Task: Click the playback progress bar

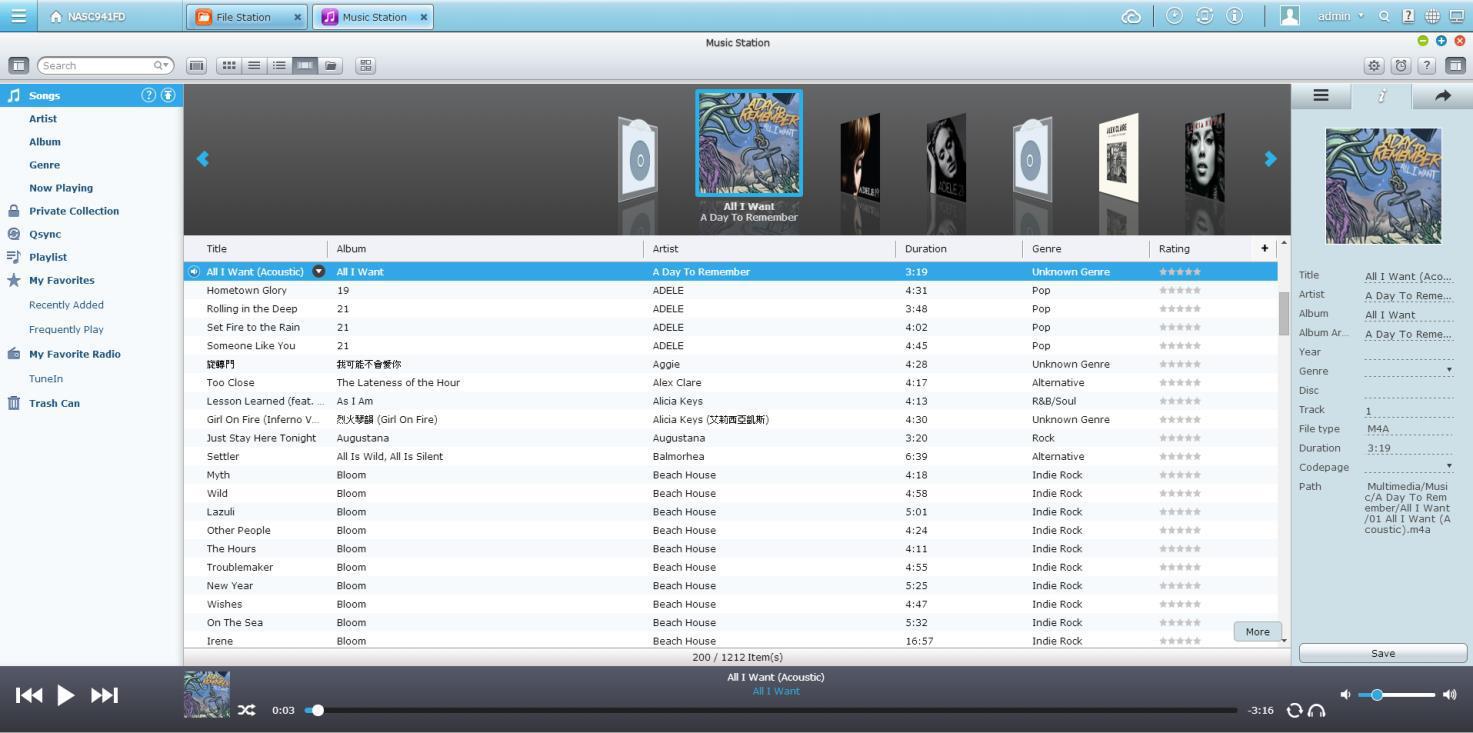Action: click(772, 710)
